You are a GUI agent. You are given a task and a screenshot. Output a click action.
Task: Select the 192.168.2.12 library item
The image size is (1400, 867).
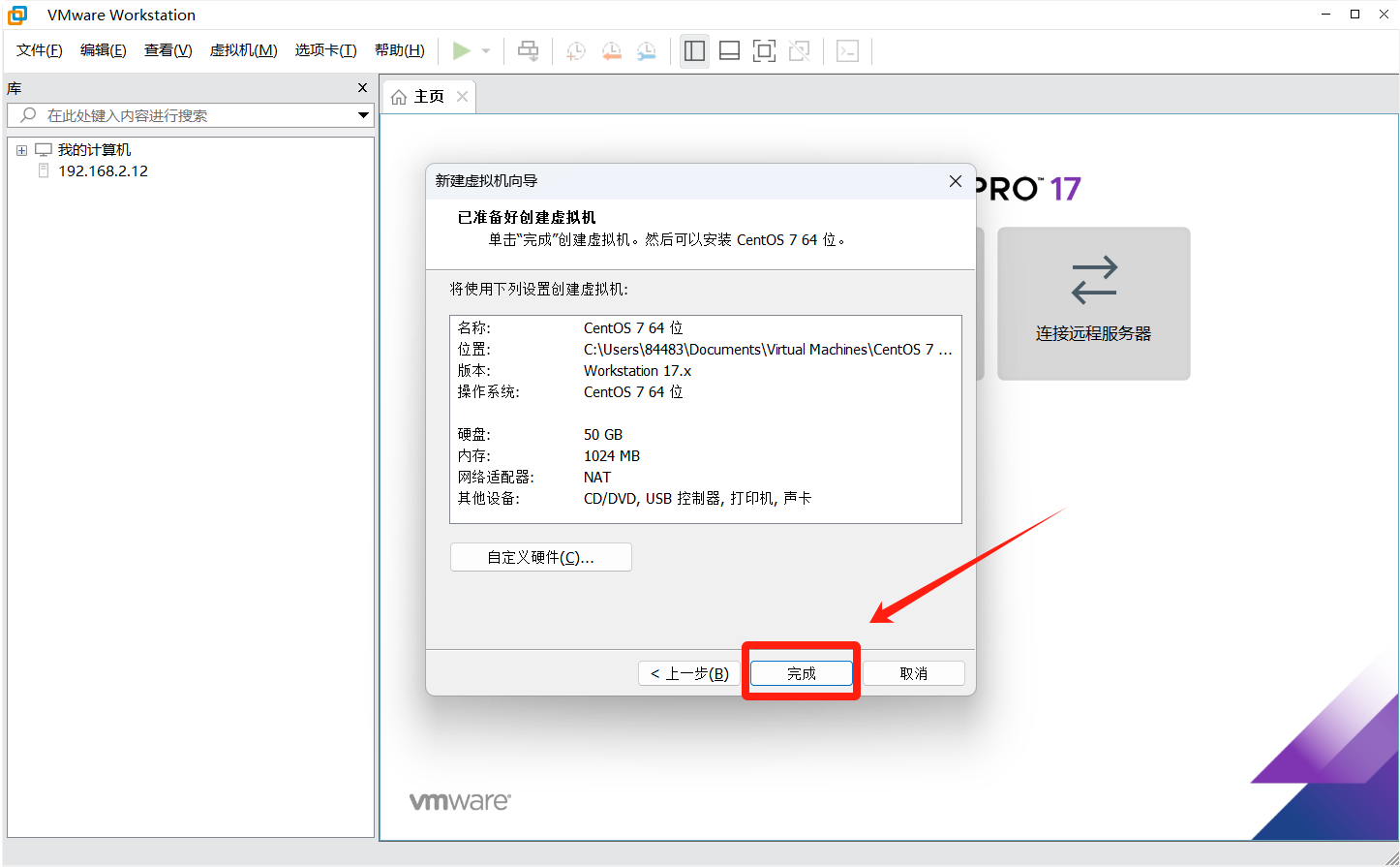pyautogui.click(x=103, y=171)
